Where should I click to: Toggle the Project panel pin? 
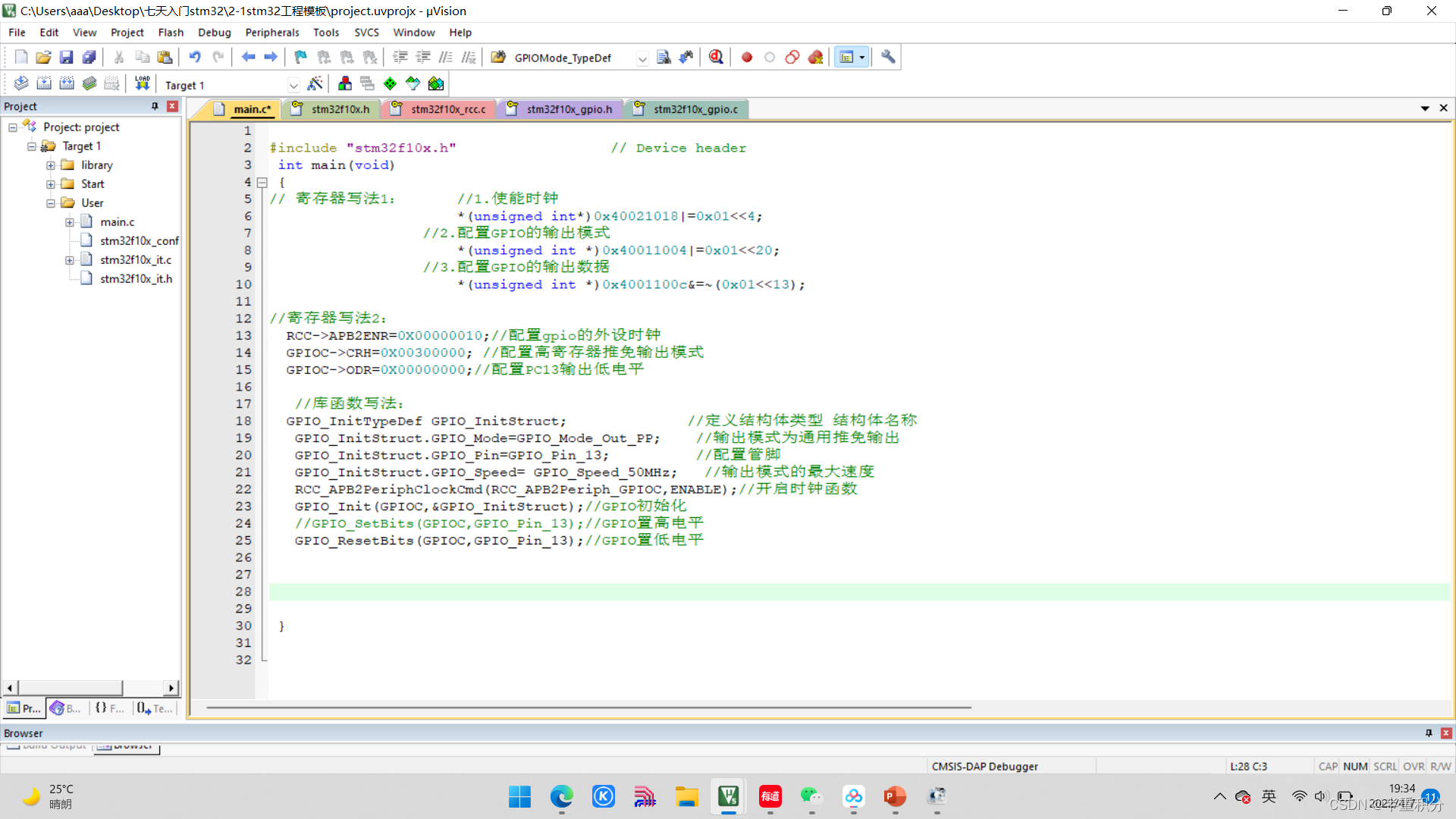click(155, 106)
